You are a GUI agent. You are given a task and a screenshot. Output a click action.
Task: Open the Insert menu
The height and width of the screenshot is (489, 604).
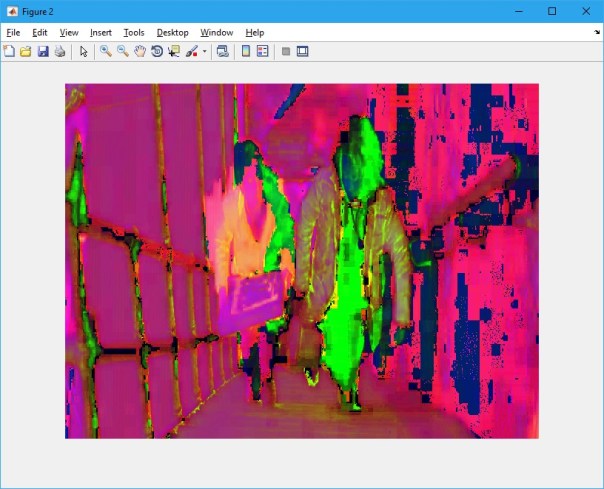pyautogui.click(x=101, y=32)
